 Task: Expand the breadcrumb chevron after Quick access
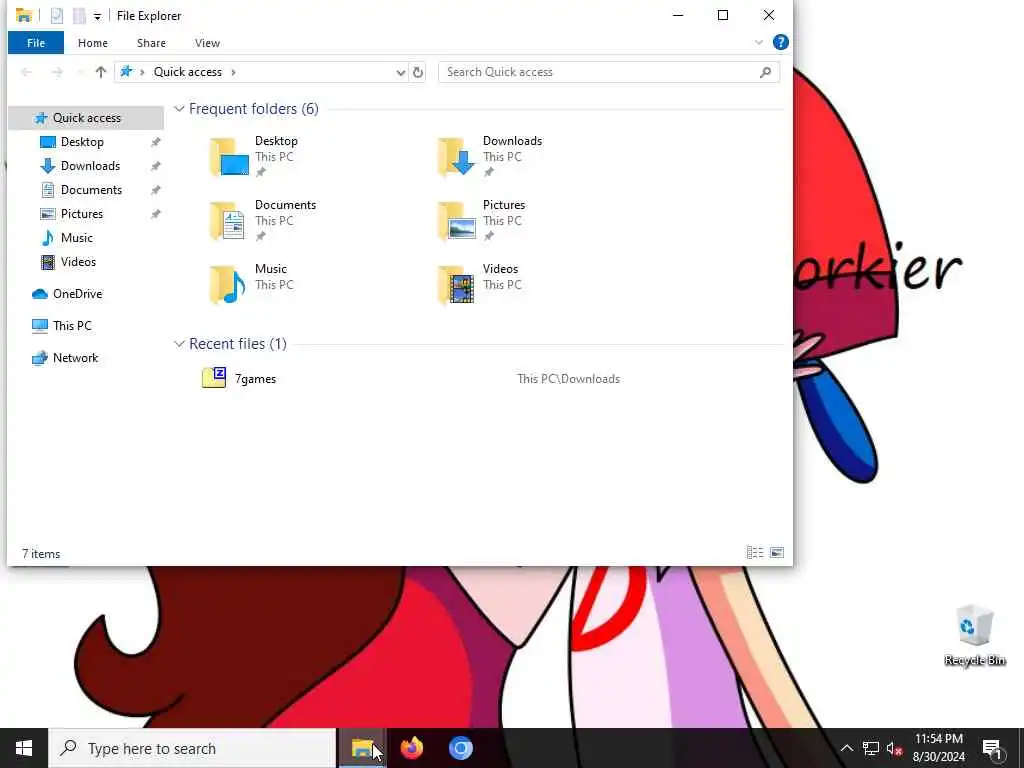(233, 72)
